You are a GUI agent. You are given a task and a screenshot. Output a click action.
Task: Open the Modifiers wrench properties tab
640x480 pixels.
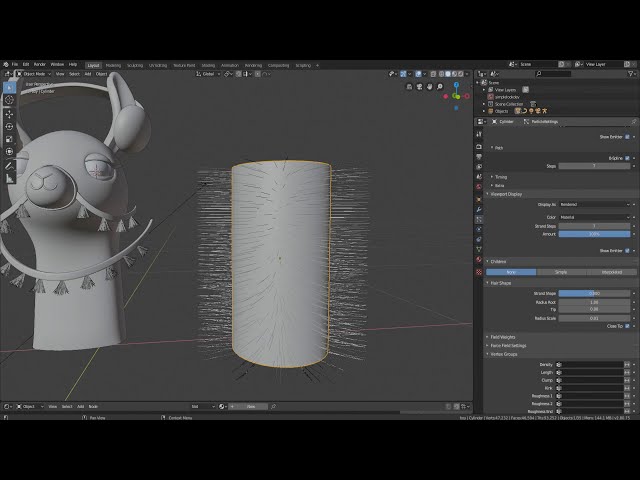tap(479, 209)
